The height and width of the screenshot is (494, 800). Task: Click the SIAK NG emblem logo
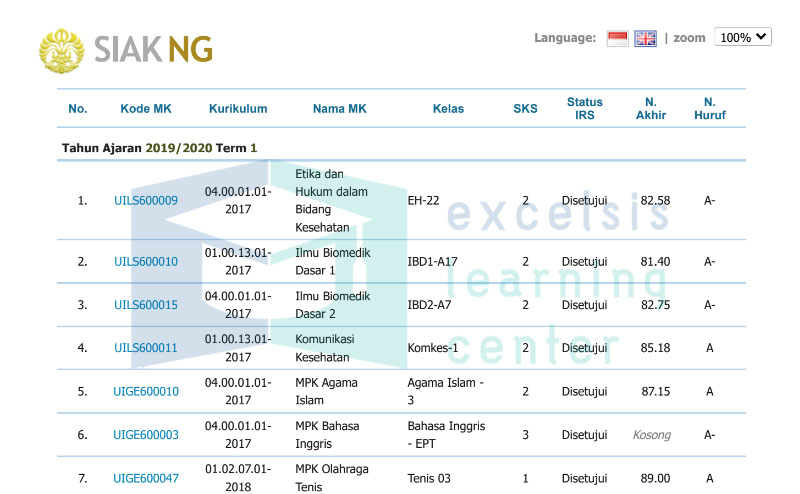pyautogui.click(x=62, y=49)
